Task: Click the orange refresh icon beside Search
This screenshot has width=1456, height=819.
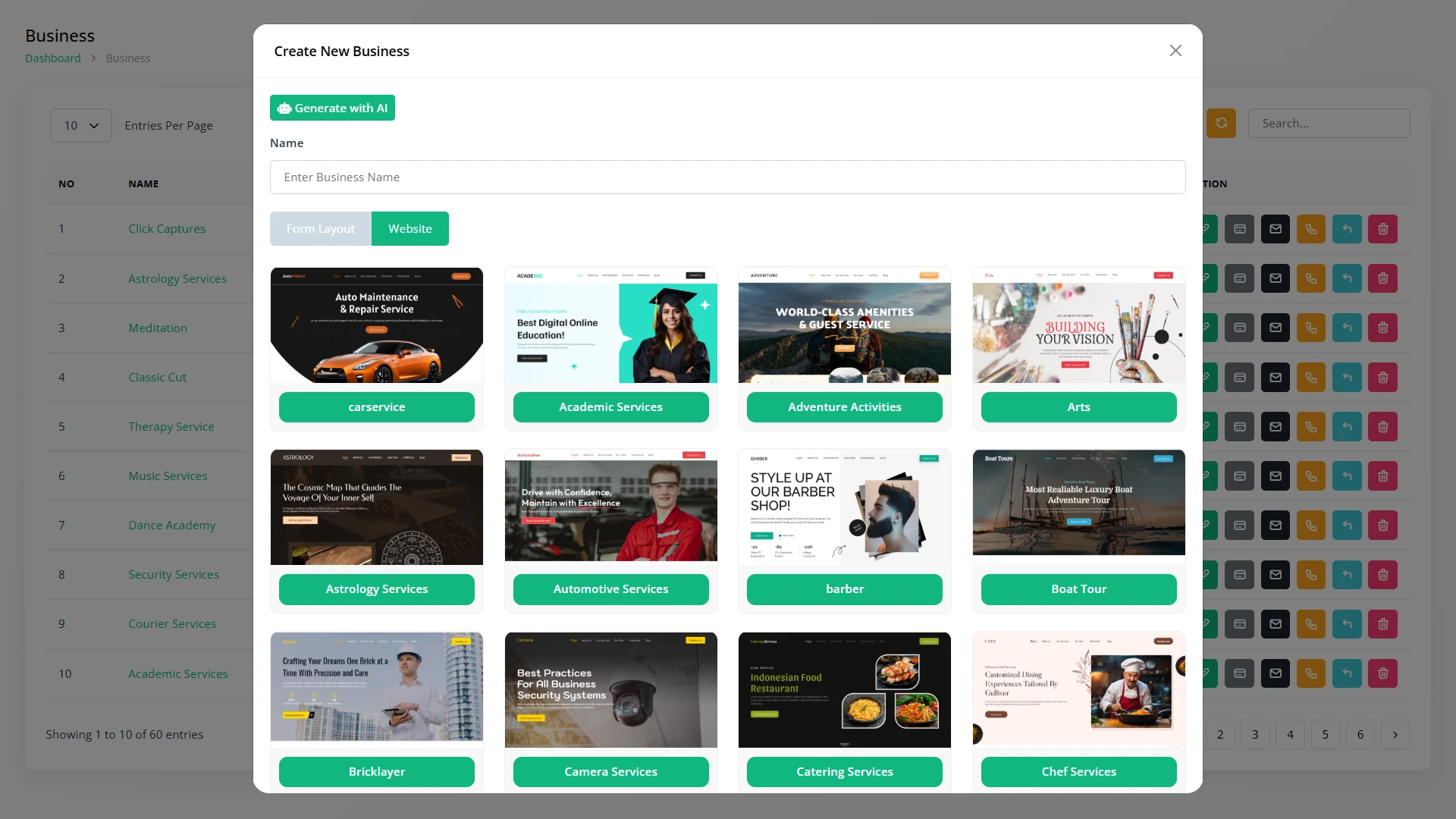Action: coord(1221,123)
